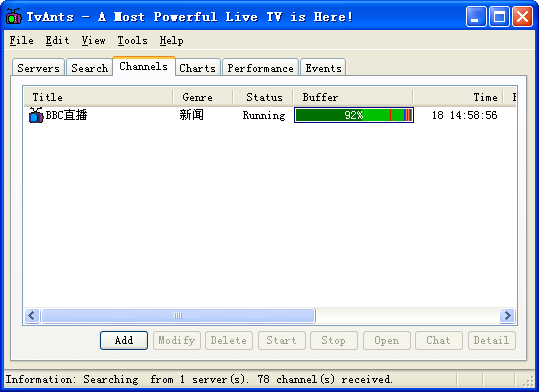The width and height of the screenshot is (539, 392).
Task: Sort channels by the Title column header
Action: [98, 97]
